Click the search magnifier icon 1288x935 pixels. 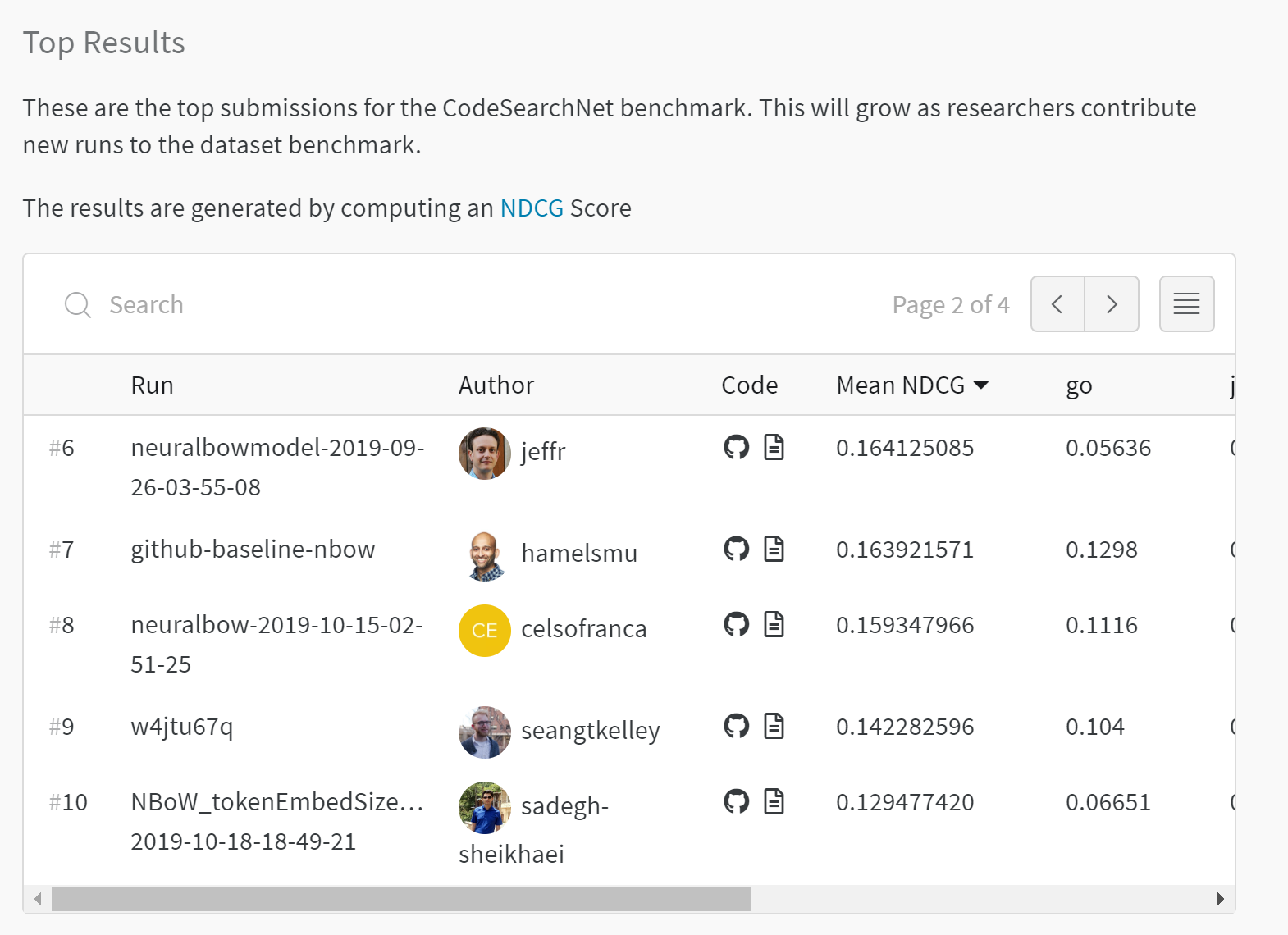(x=78, y=304)
